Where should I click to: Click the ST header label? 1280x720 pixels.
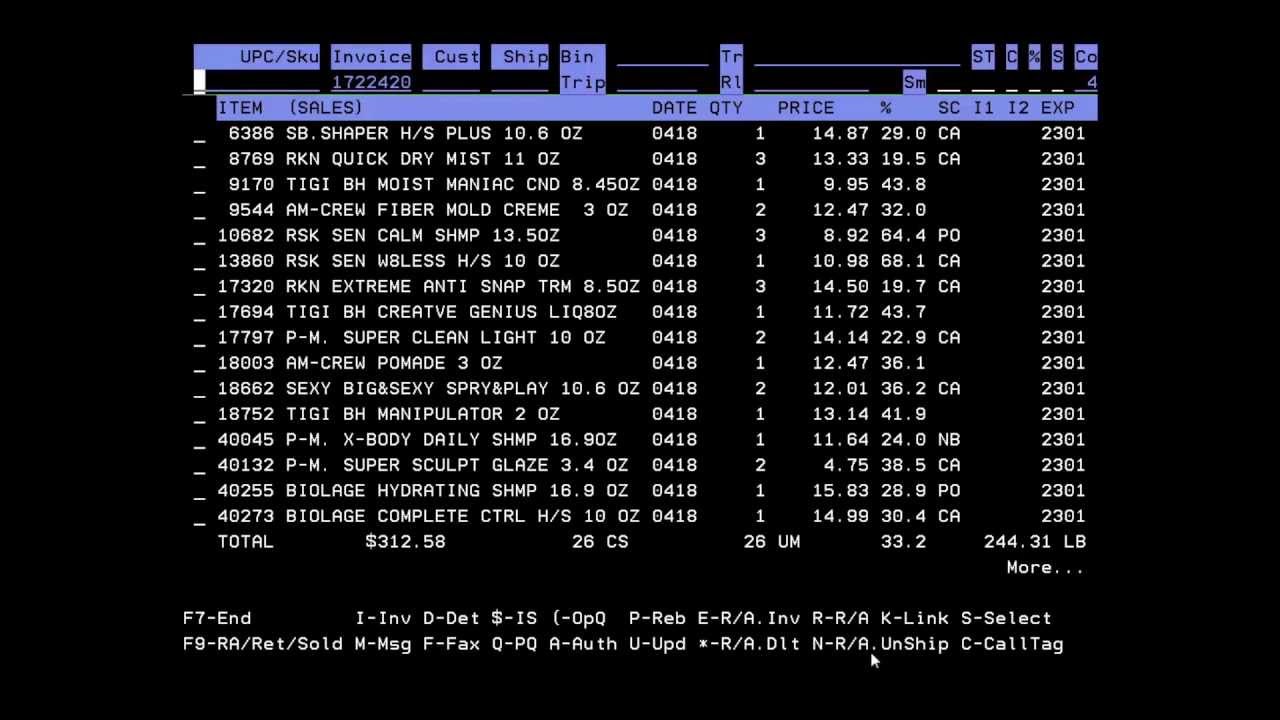pyautogui.click(x=983, y=57)
